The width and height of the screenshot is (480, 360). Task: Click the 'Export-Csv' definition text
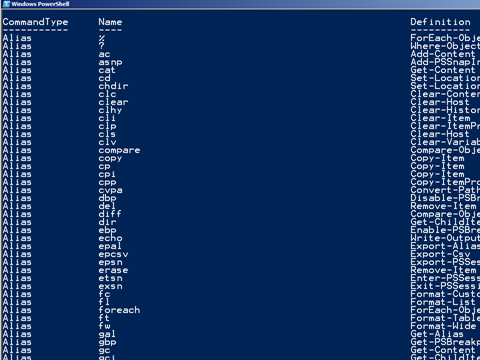coord(440,254)
